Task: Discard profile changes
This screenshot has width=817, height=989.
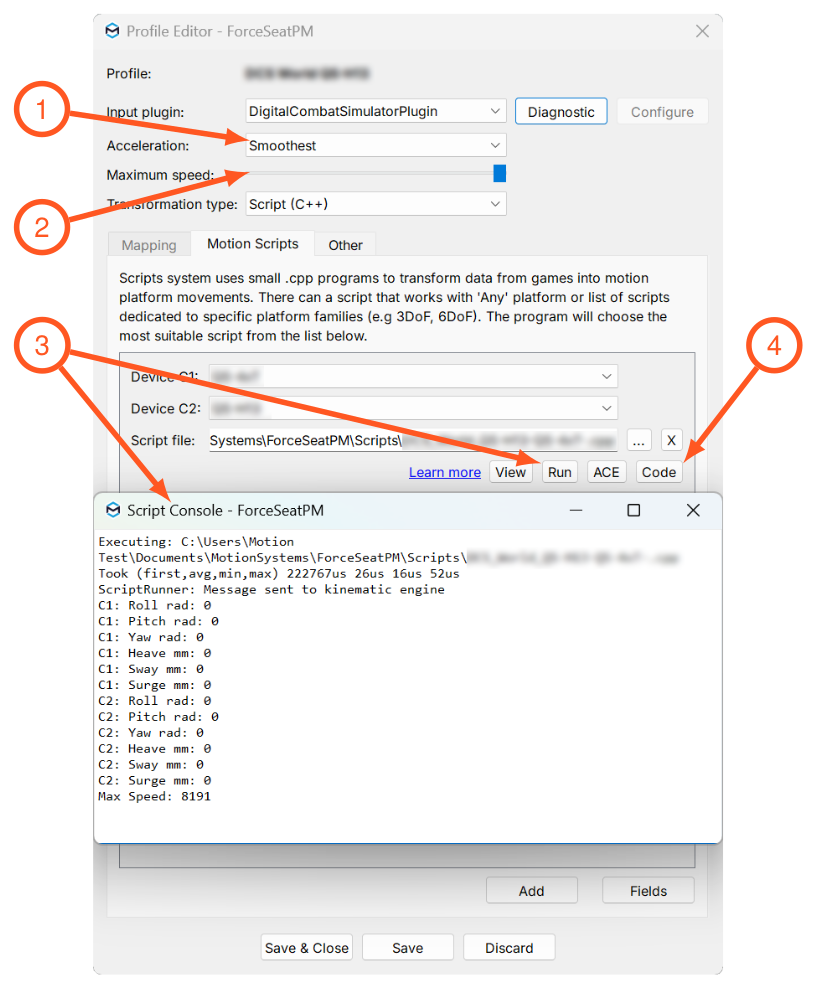Action: (x=509, y=947)
